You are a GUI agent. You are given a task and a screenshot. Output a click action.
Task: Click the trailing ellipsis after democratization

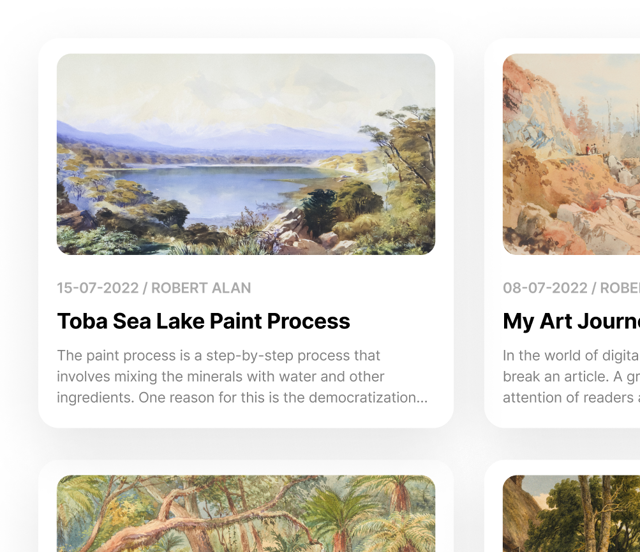point(422,400)
